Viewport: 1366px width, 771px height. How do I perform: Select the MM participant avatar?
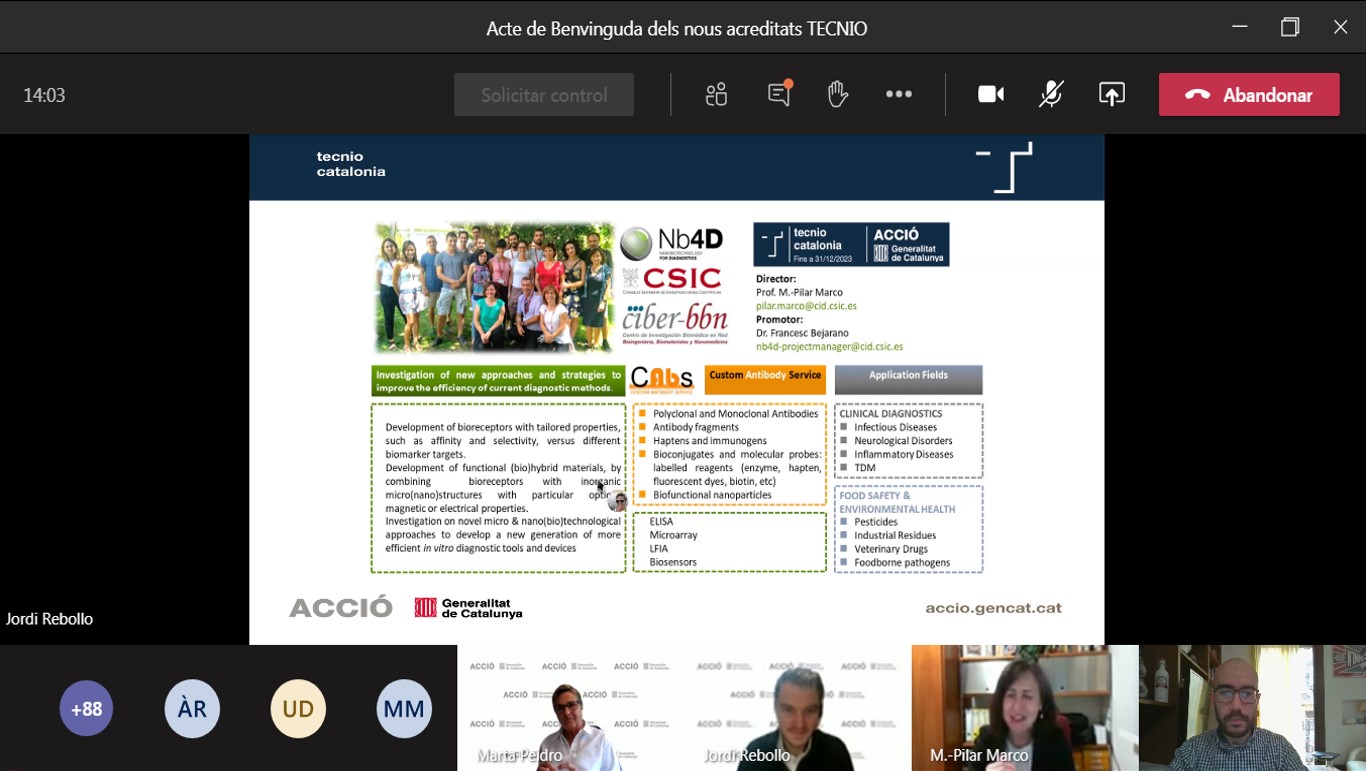(x=404, y=709)
